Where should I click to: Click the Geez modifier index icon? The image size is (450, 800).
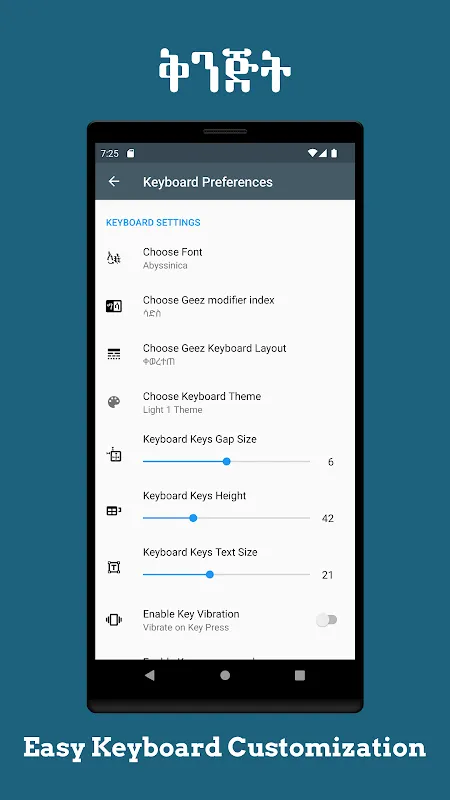pos(114,307)
